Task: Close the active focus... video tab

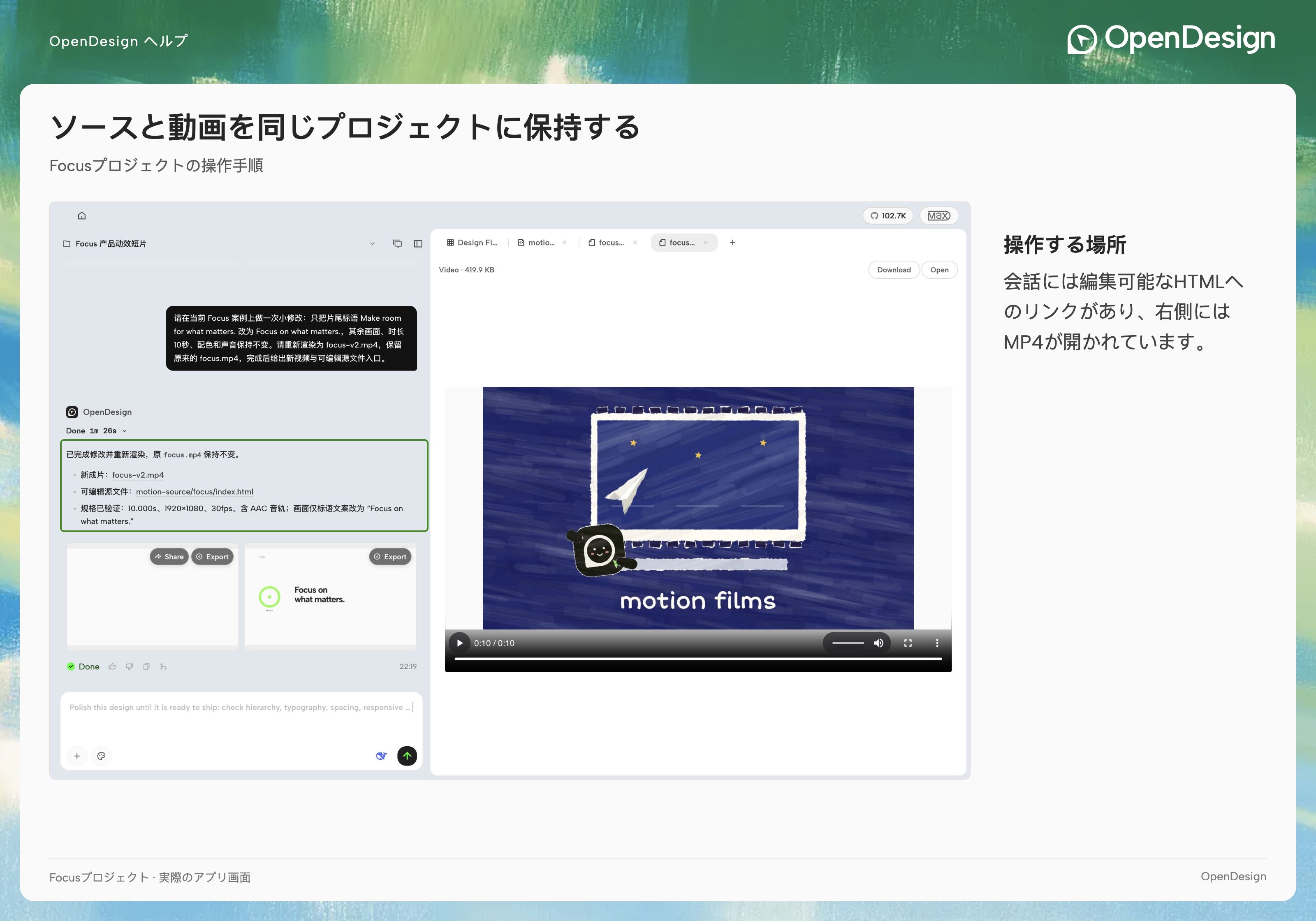Action: (706, 243)
